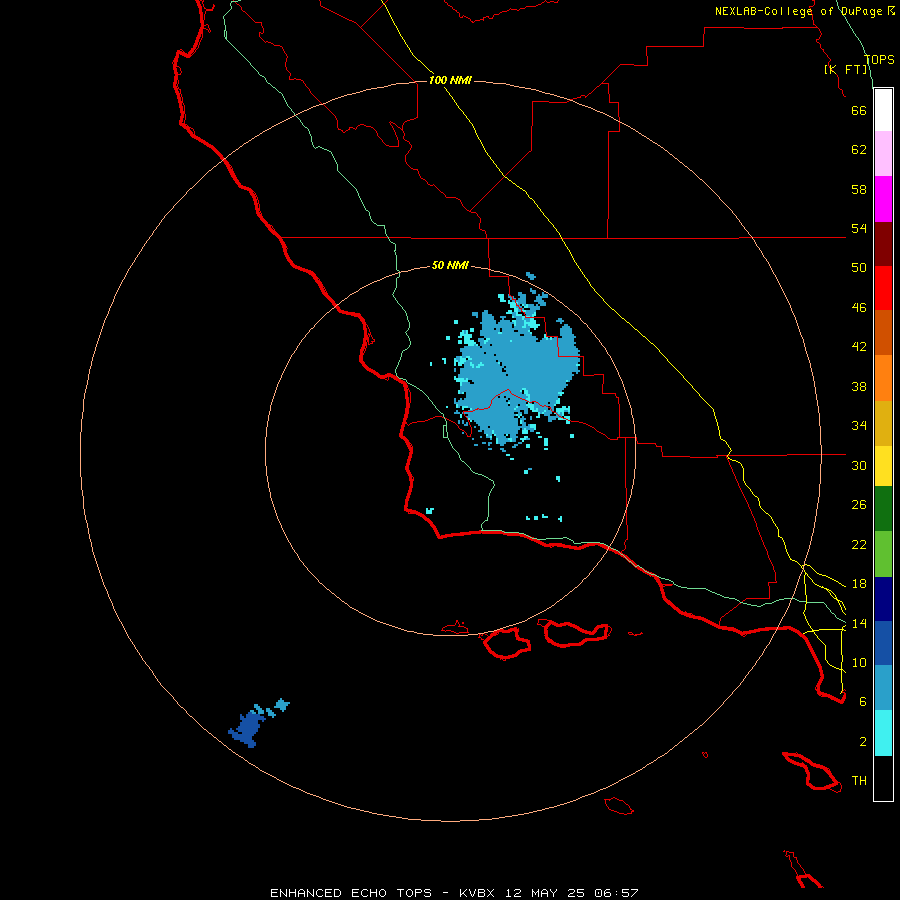Click the "58" legend value

point(859,190)
